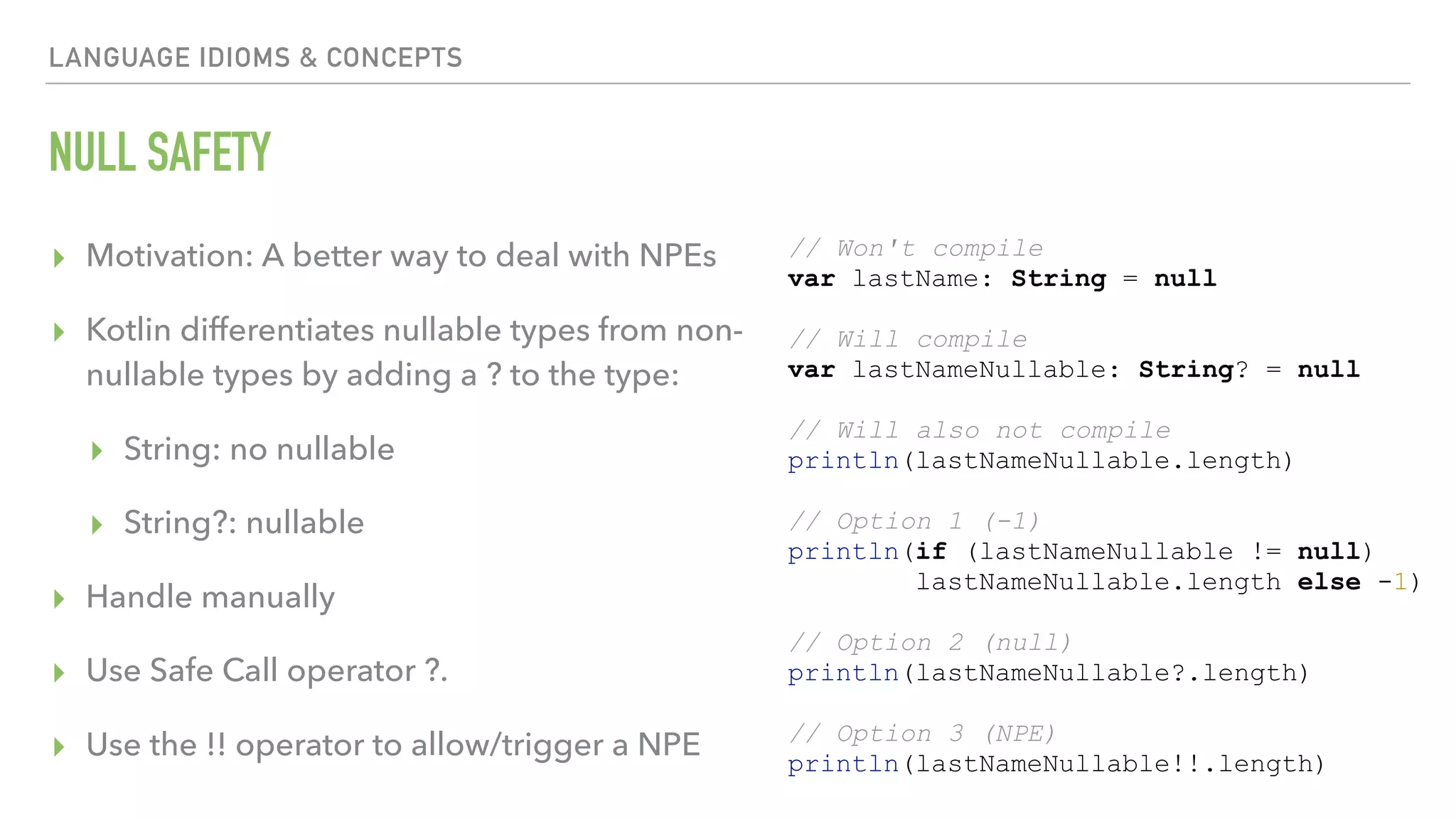This screenshot has height=819, width=1456.
Task: Click the bullet arrow beside Kotlin differentiates
Action: point(59,332)
